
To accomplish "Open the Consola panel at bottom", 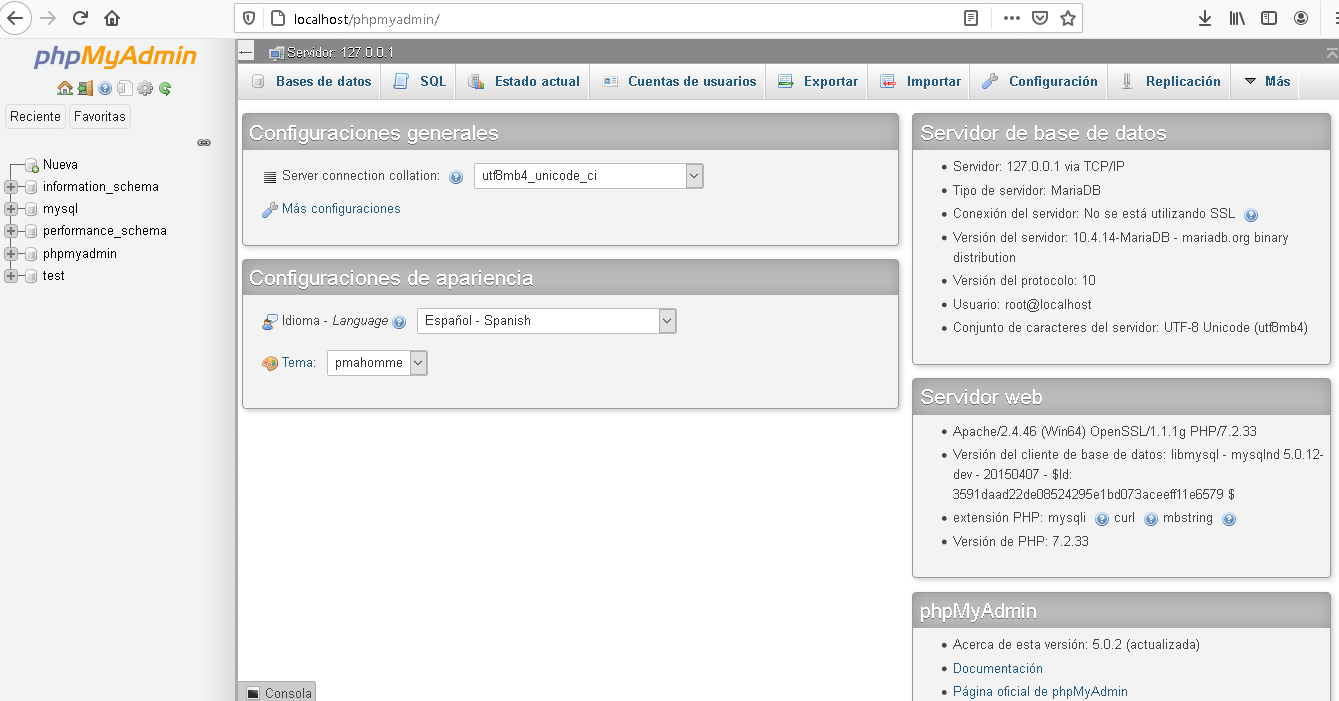I will (x=277, y=691).
